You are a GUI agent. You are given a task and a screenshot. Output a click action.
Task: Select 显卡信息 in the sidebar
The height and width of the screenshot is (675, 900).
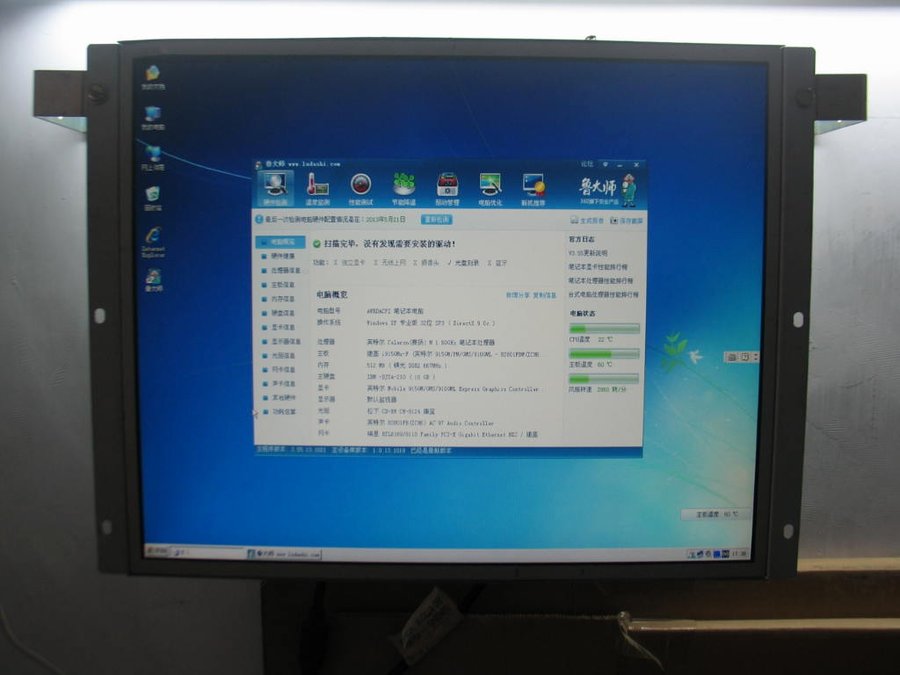[280, 327]
